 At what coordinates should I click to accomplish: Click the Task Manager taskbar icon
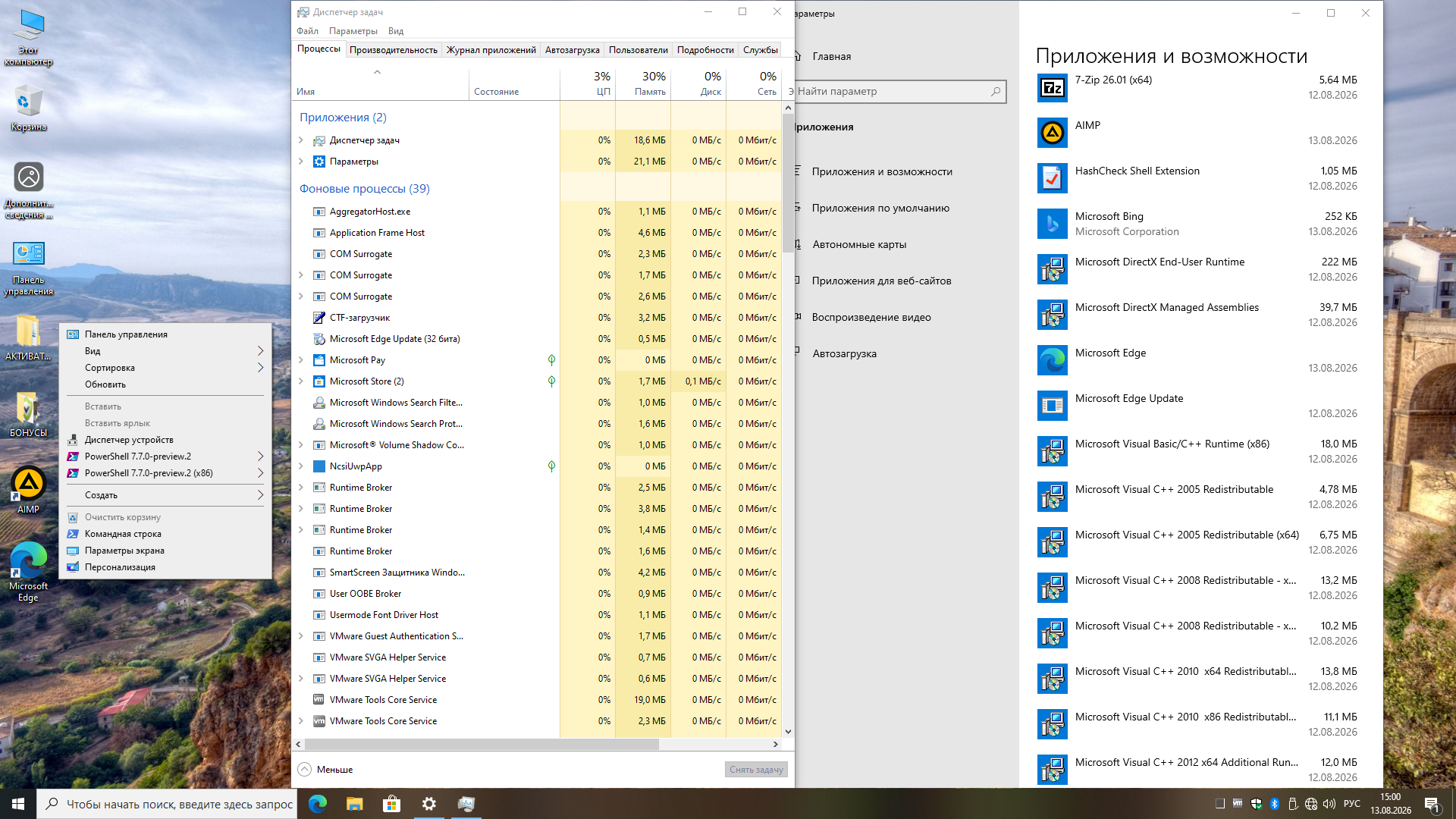point(466,804)
